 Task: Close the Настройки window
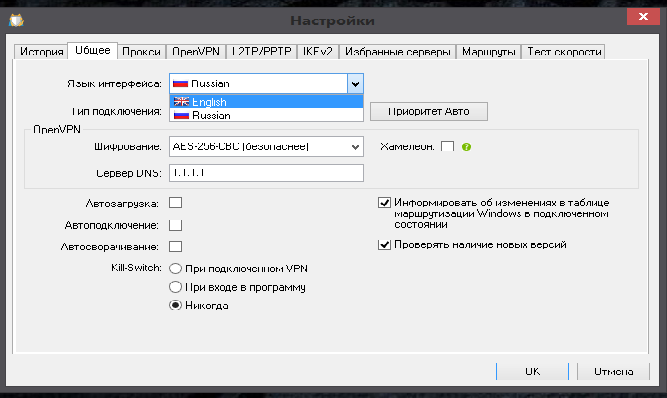(x=643, y=17)
